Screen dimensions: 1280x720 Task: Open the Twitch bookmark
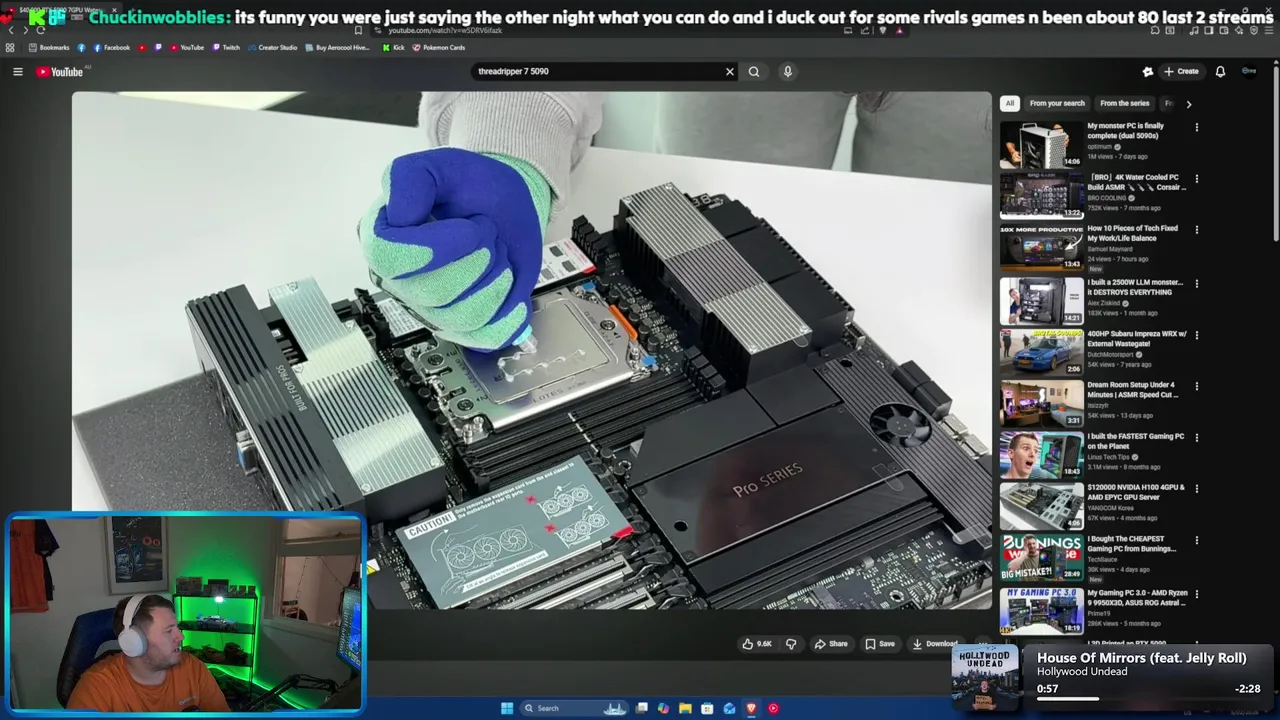point(225,47)
